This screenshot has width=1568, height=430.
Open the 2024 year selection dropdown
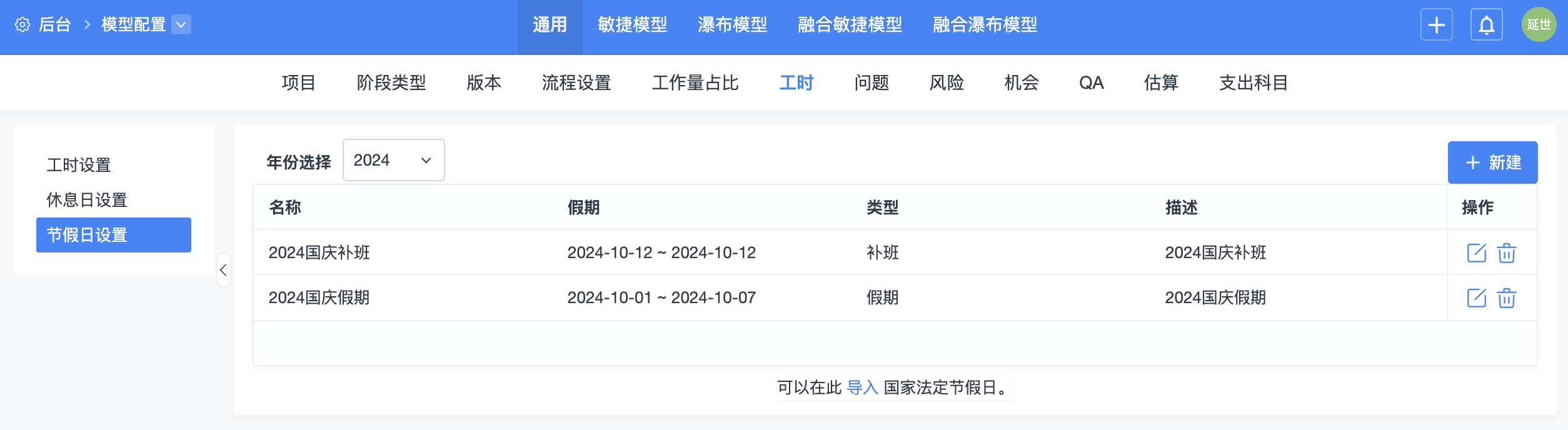click(x=393, y=161)
